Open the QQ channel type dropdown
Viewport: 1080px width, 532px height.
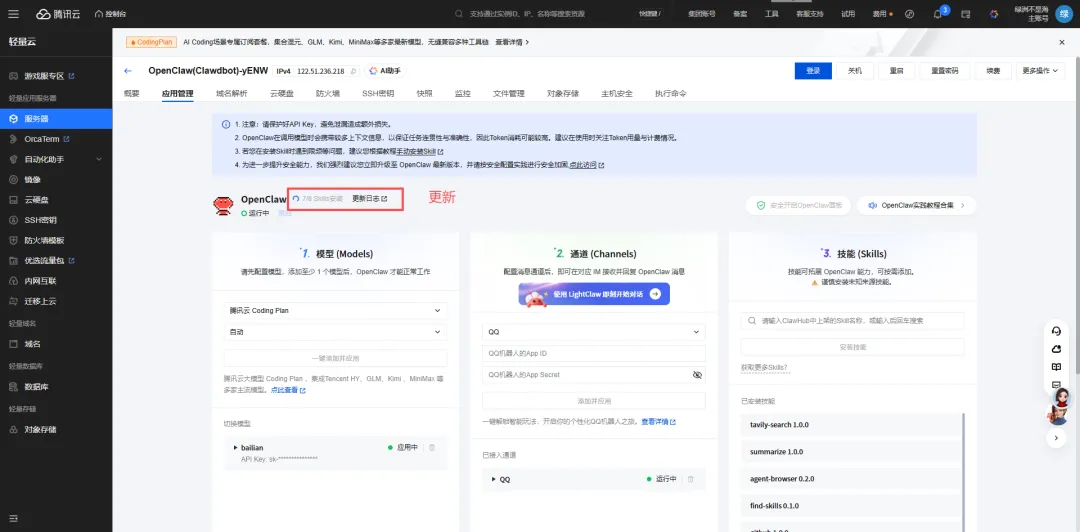(x=594, y=332)
